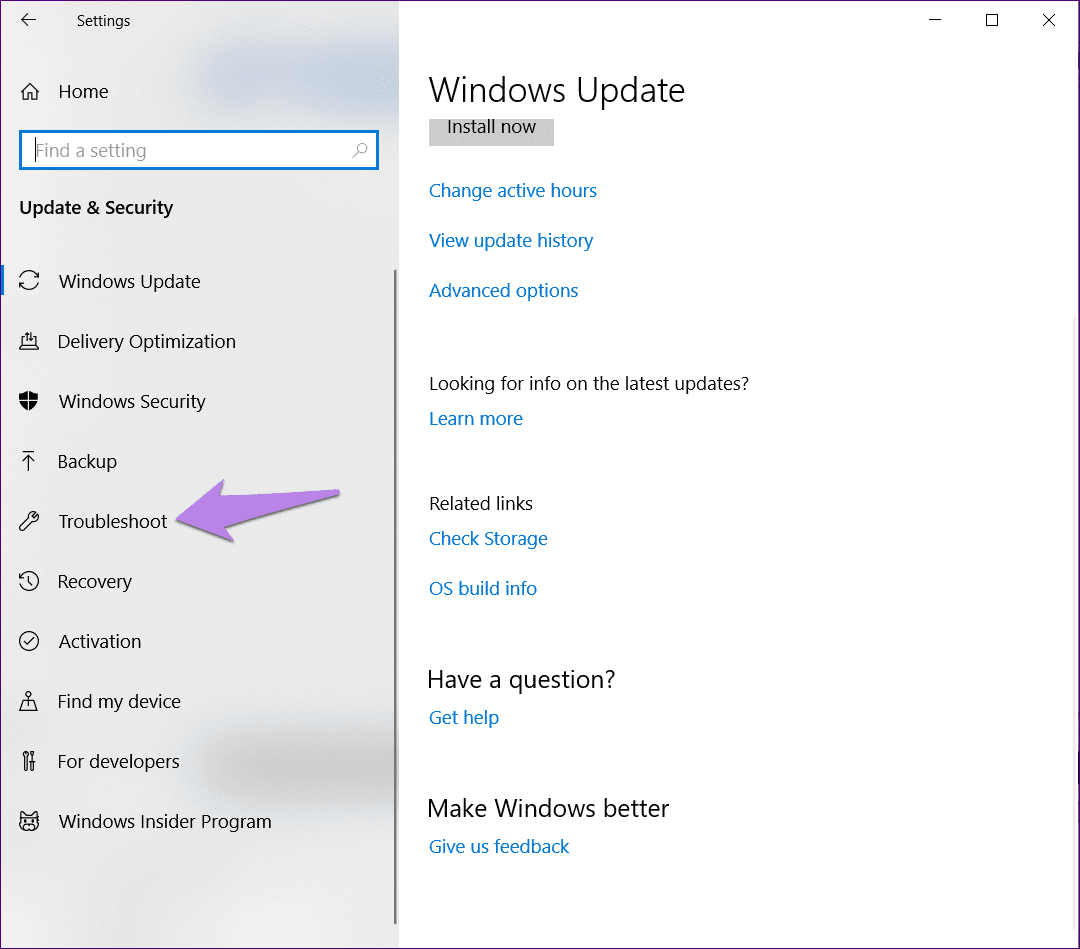Screen dimensions: 1080x949
Task: Open Advanced options link
Action: (x=503, y=291)
